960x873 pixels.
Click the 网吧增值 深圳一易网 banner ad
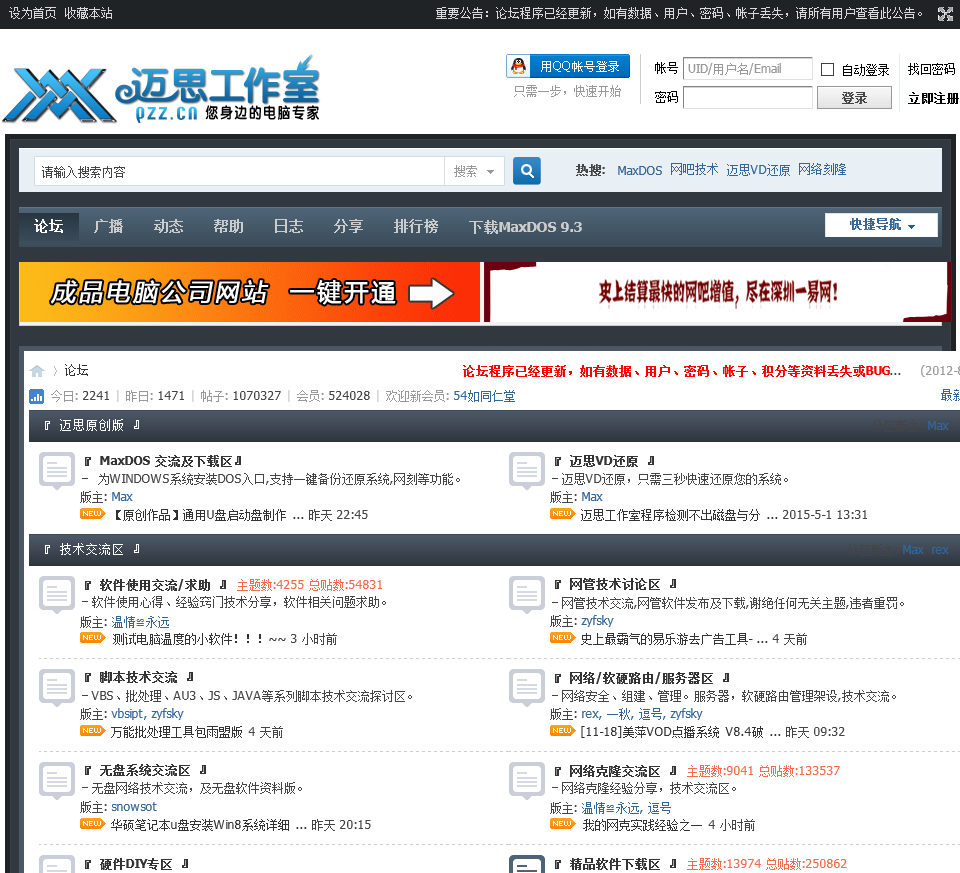[x=718, y=292]
